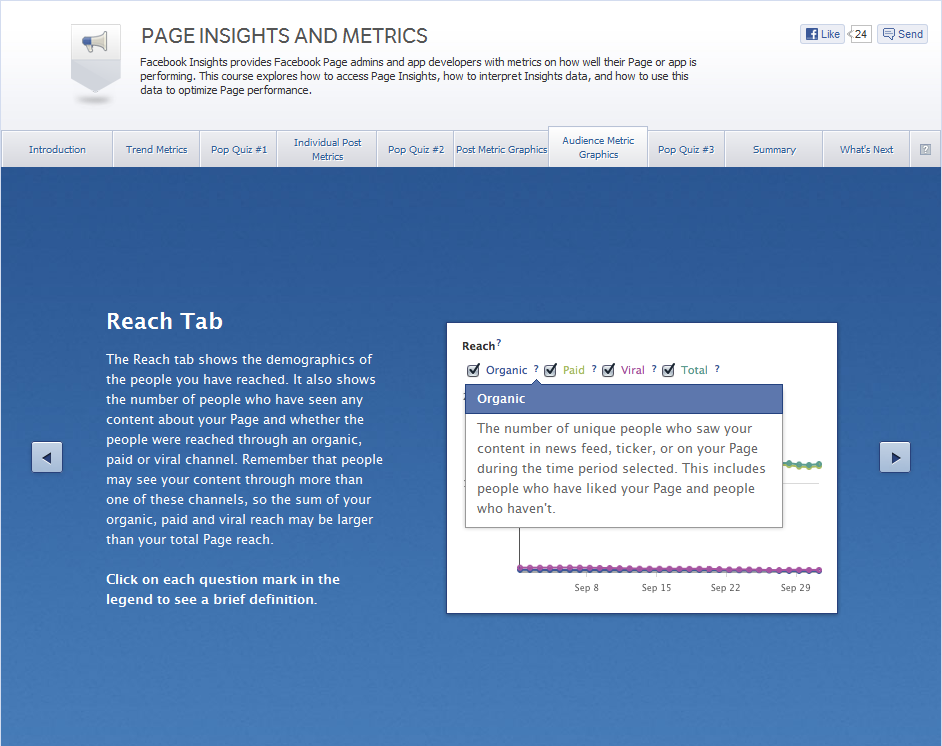
Task: Click the 24 likes count bubble
Action: (x=860, y=34)
